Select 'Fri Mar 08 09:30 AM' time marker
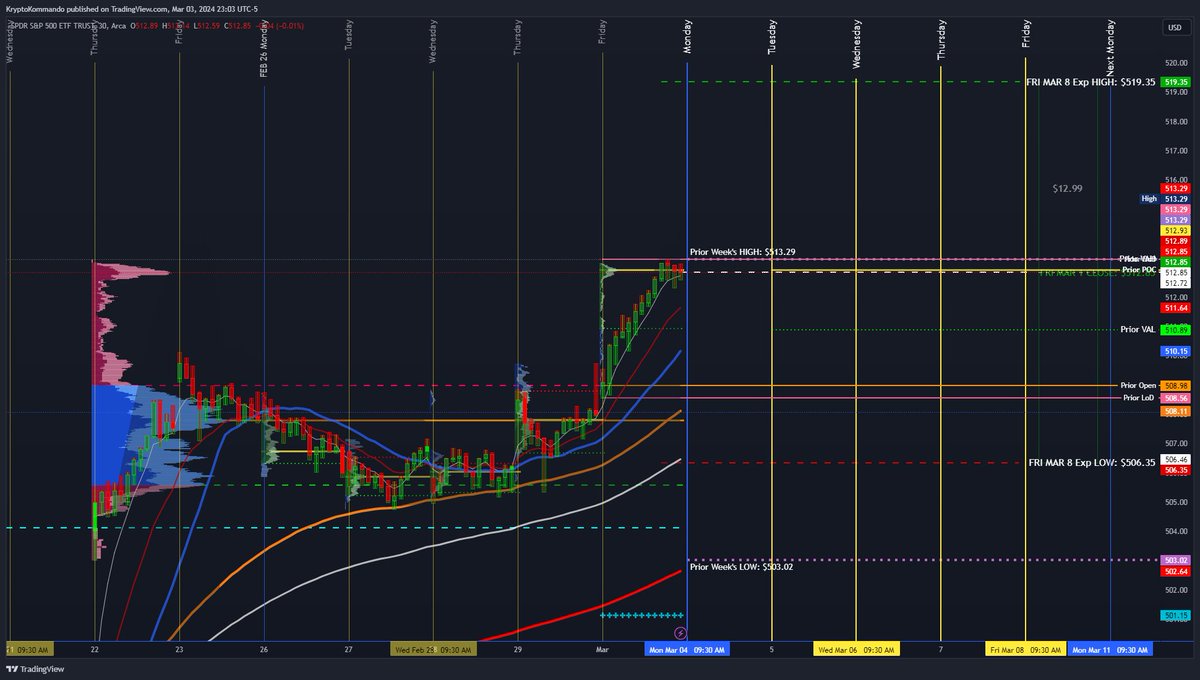Viewport: 1200px width, 680px height. click(x=1025, y=649)
